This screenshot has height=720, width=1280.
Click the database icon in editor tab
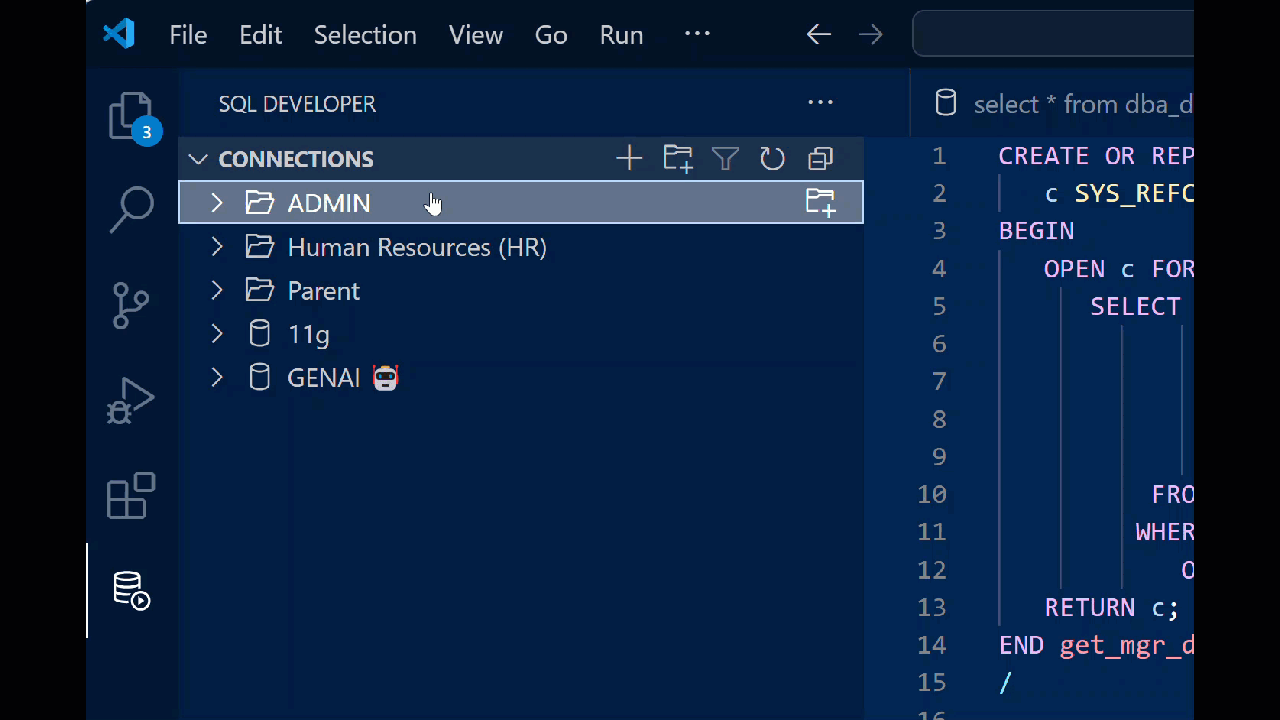click(x=945, y=103)
